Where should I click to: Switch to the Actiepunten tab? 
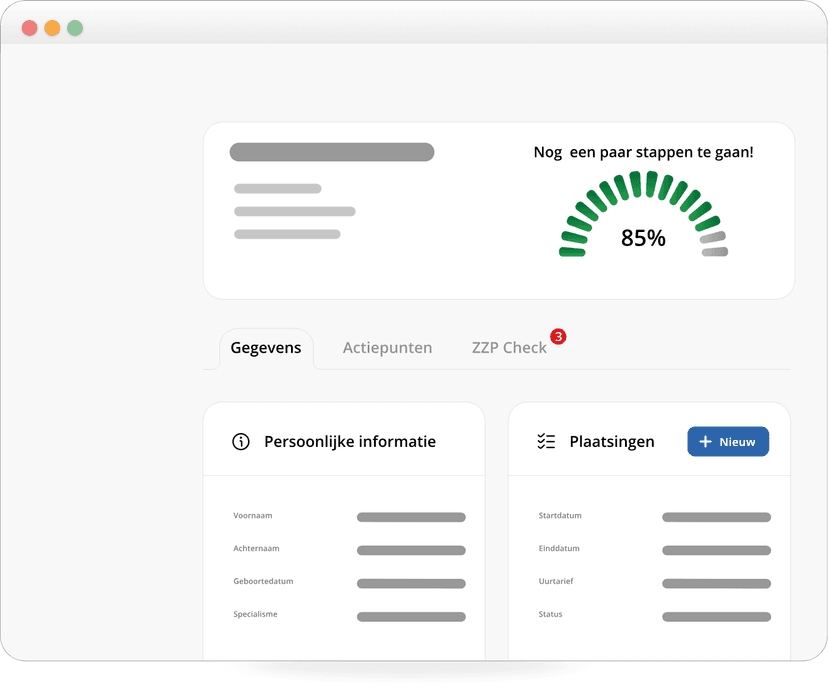387,347
